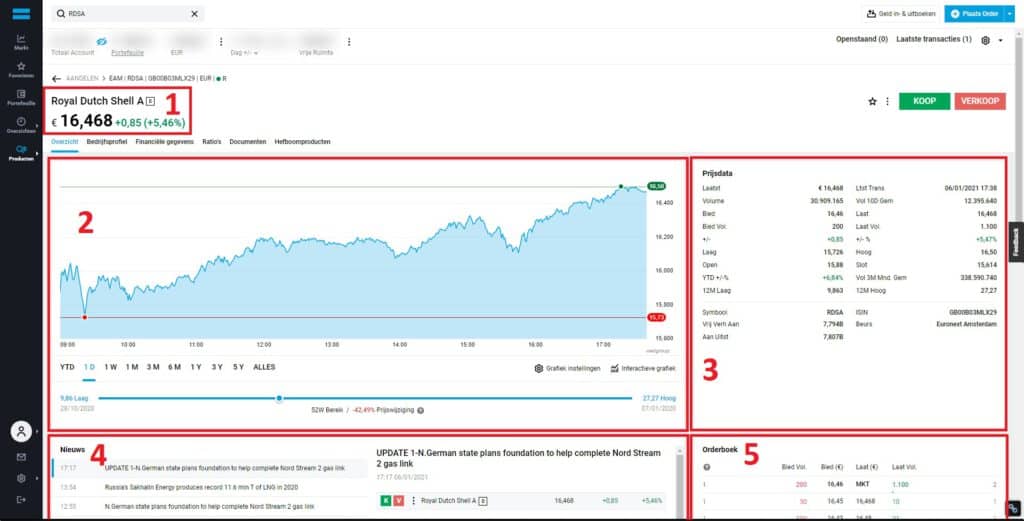Select 1D chart range

coord(89,368)
